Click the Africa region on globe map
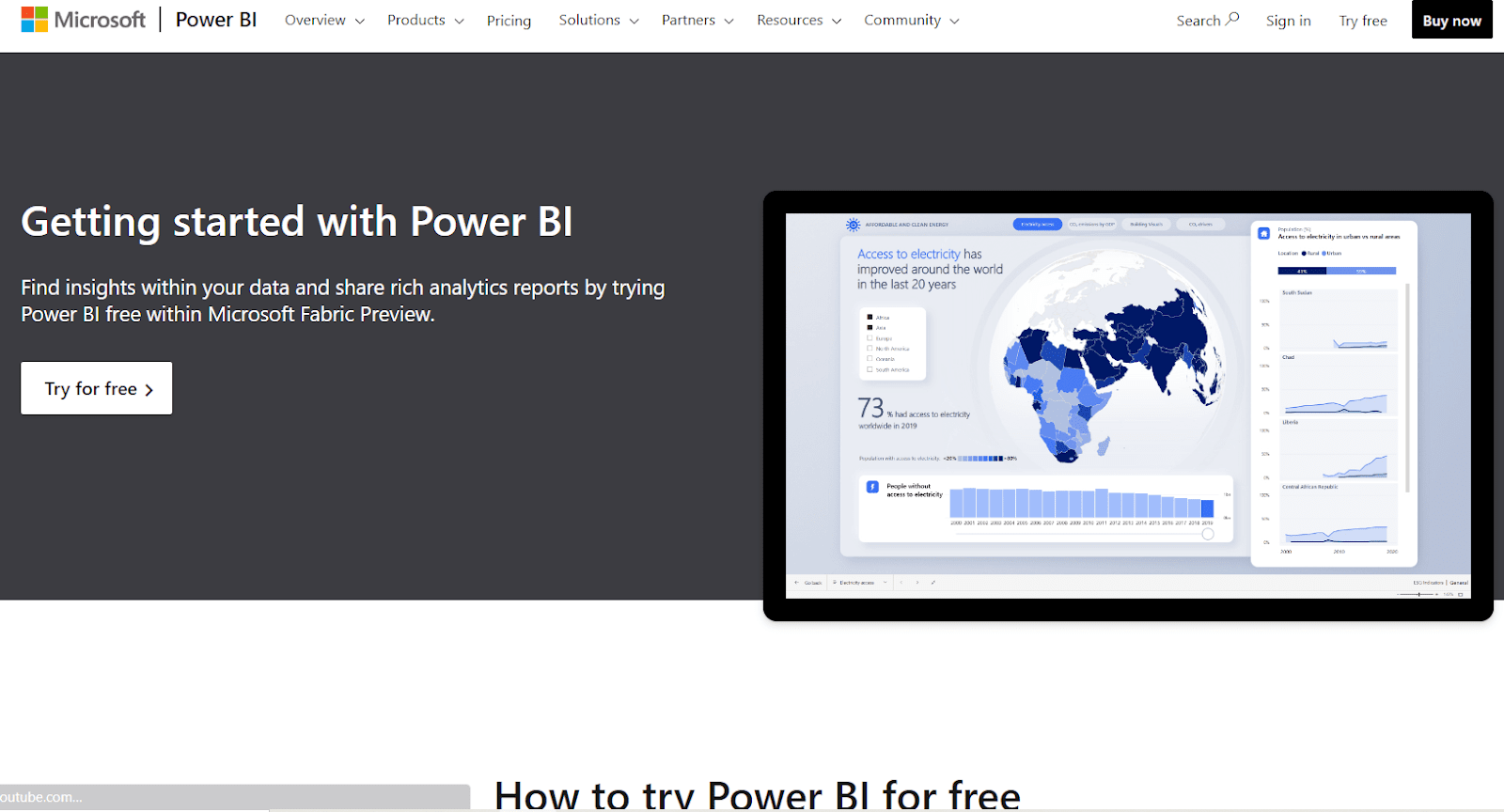Viewport: 1504px width, 812px height. coord(1057,395)
